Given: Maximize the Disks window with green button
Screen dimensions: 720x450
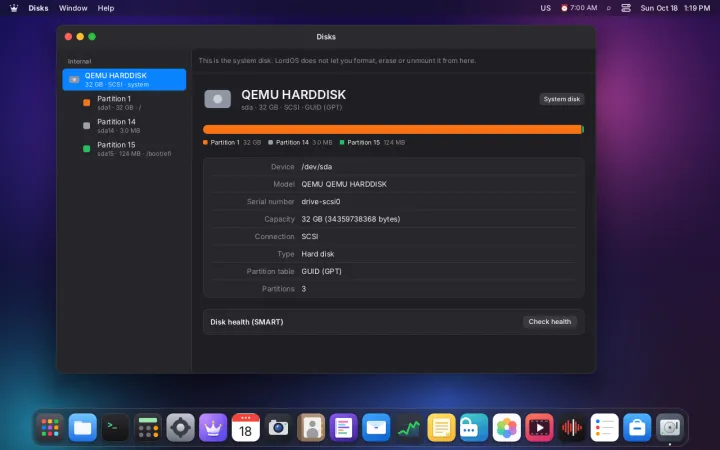Looking at the screenshot, I should tap(92, 37).
